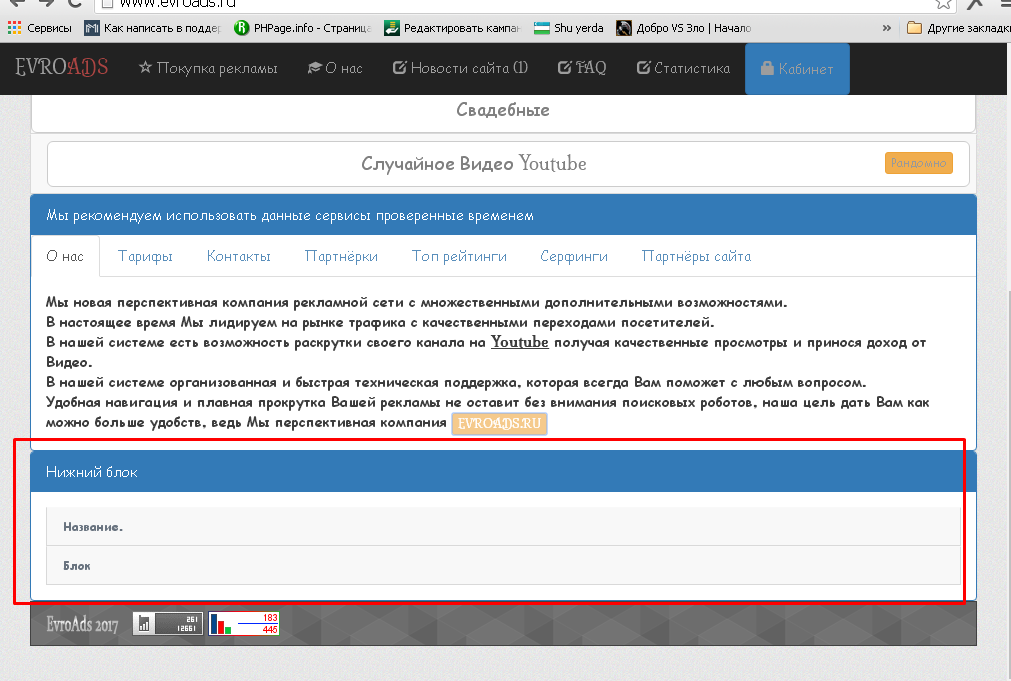Switch to the Серфинги tab
Image resolution: width=1011 pixels, height=681 pixels.
(574, 256)
